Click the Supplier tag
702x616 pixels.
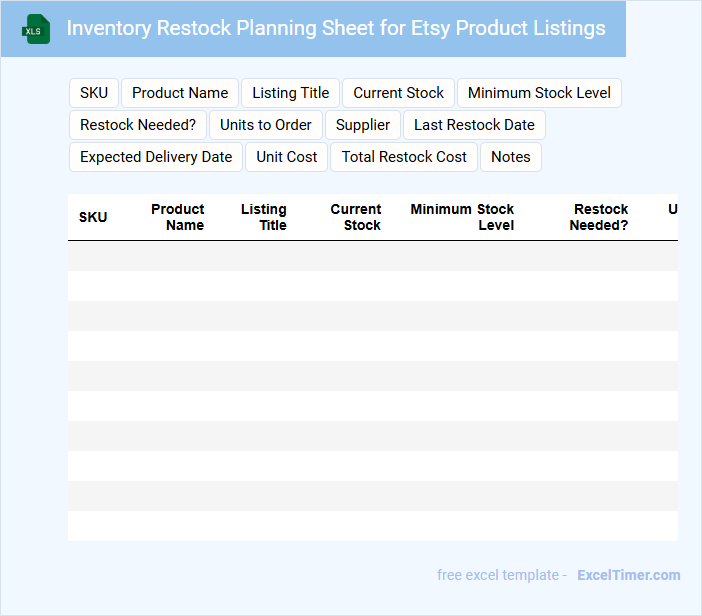(x=363, y=125)
